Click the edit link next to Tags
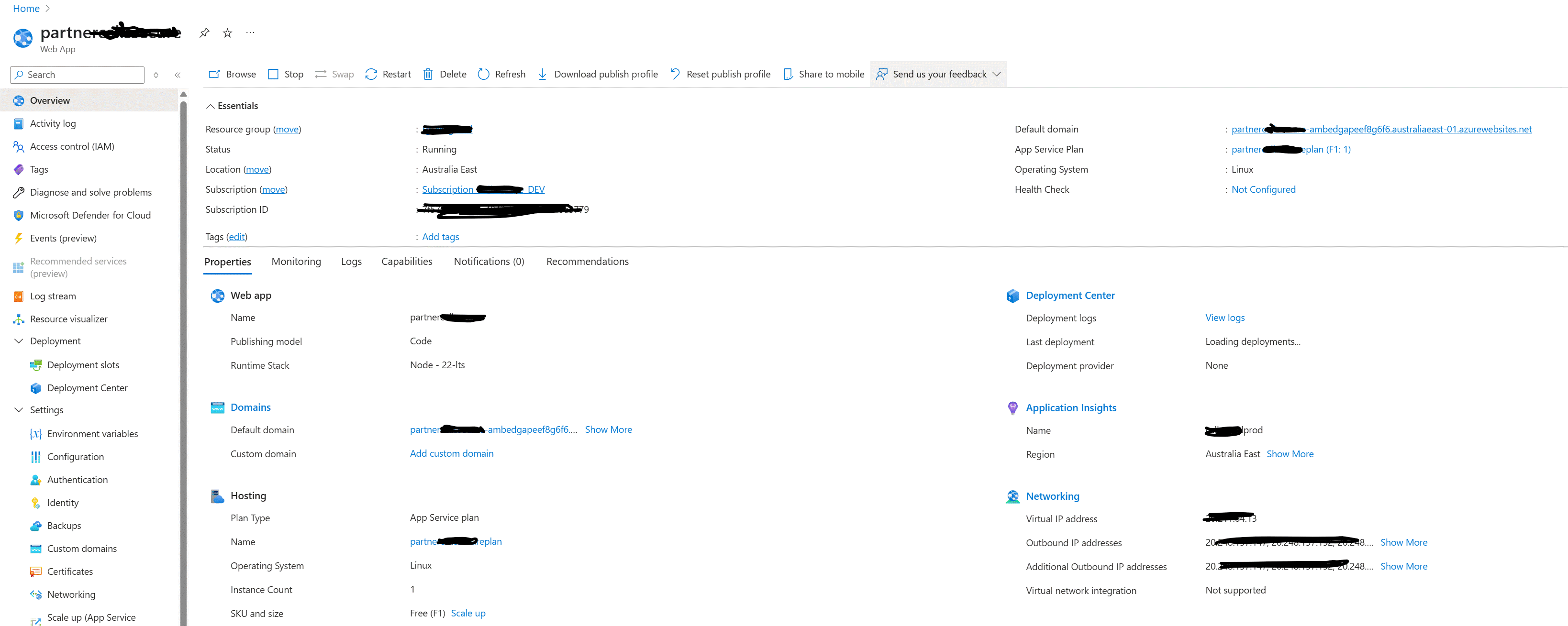 237,237
